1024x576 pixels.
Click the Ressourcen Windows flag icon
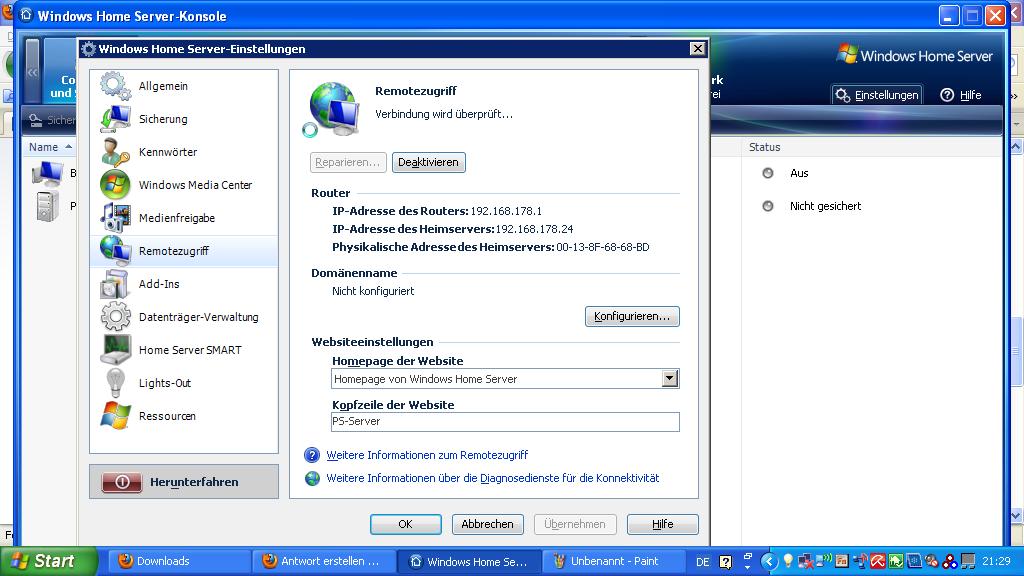pyautogui.click(x=115, y=416)
